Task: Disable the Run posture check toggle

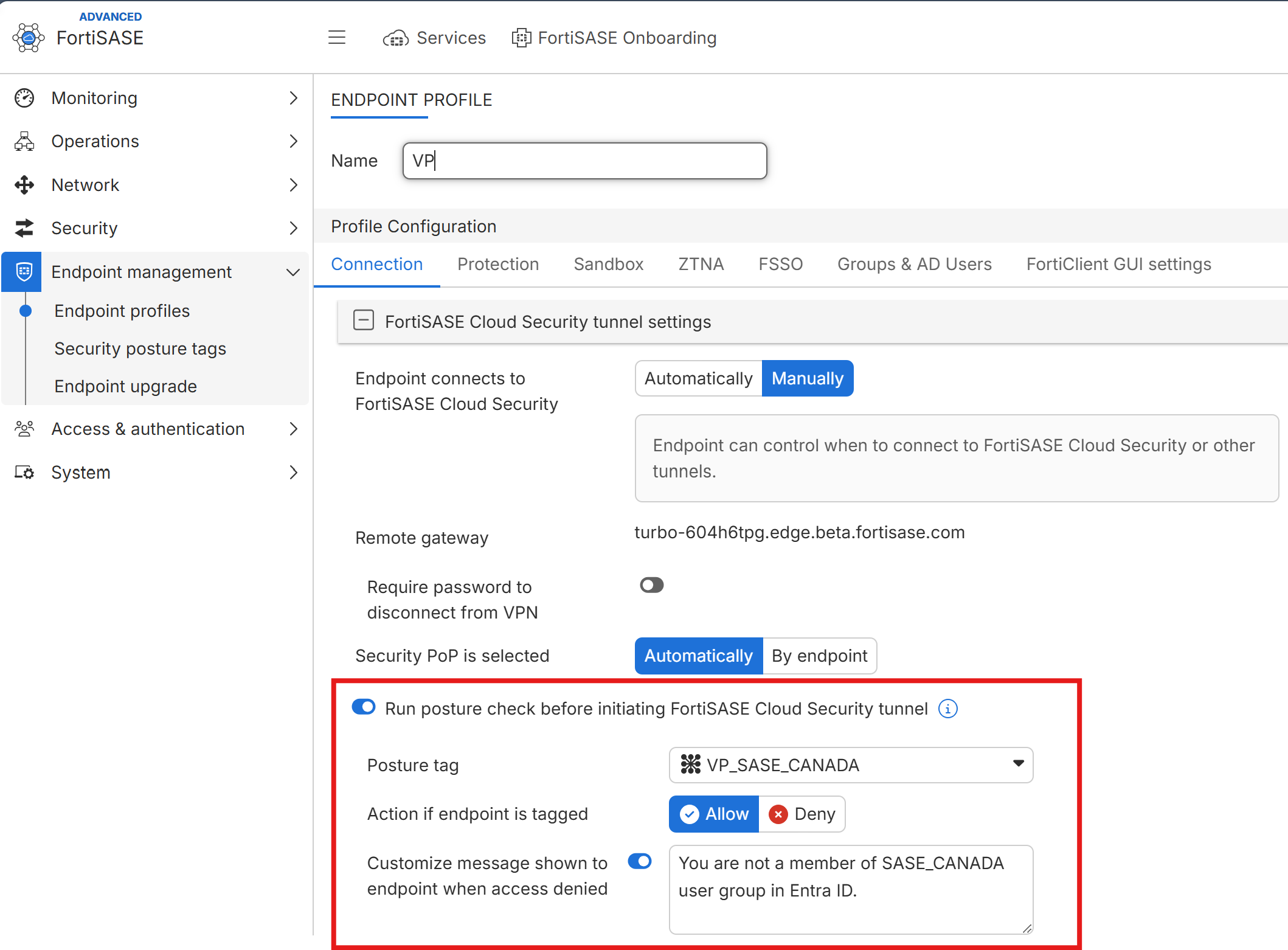Action: point(364,707)
